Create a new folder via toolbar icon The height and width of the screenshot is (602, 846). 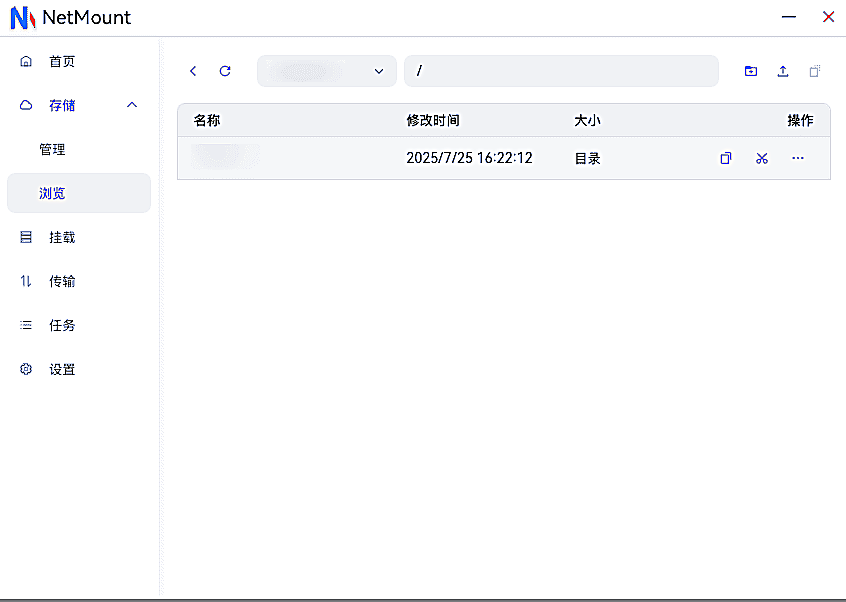pyautogui.click(x=751, y=71)
